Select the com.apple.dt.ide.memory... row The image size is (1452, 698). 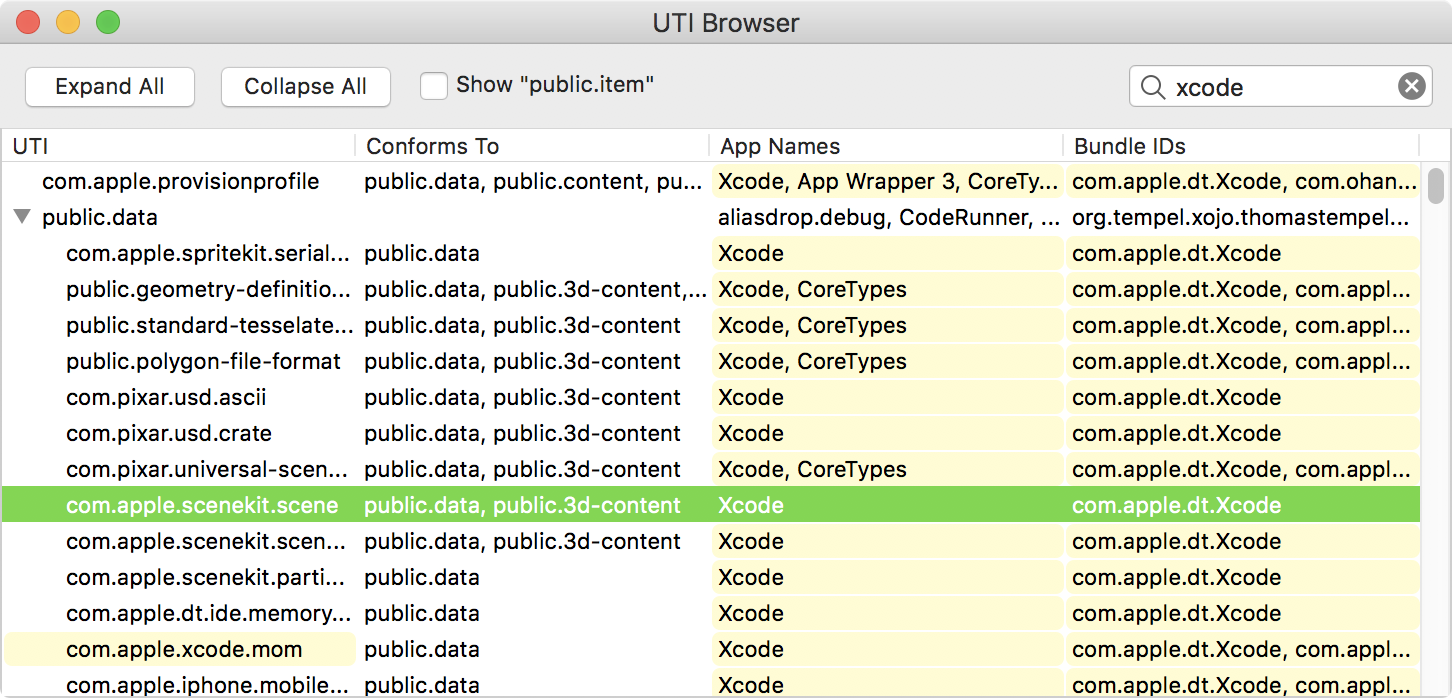711,613
